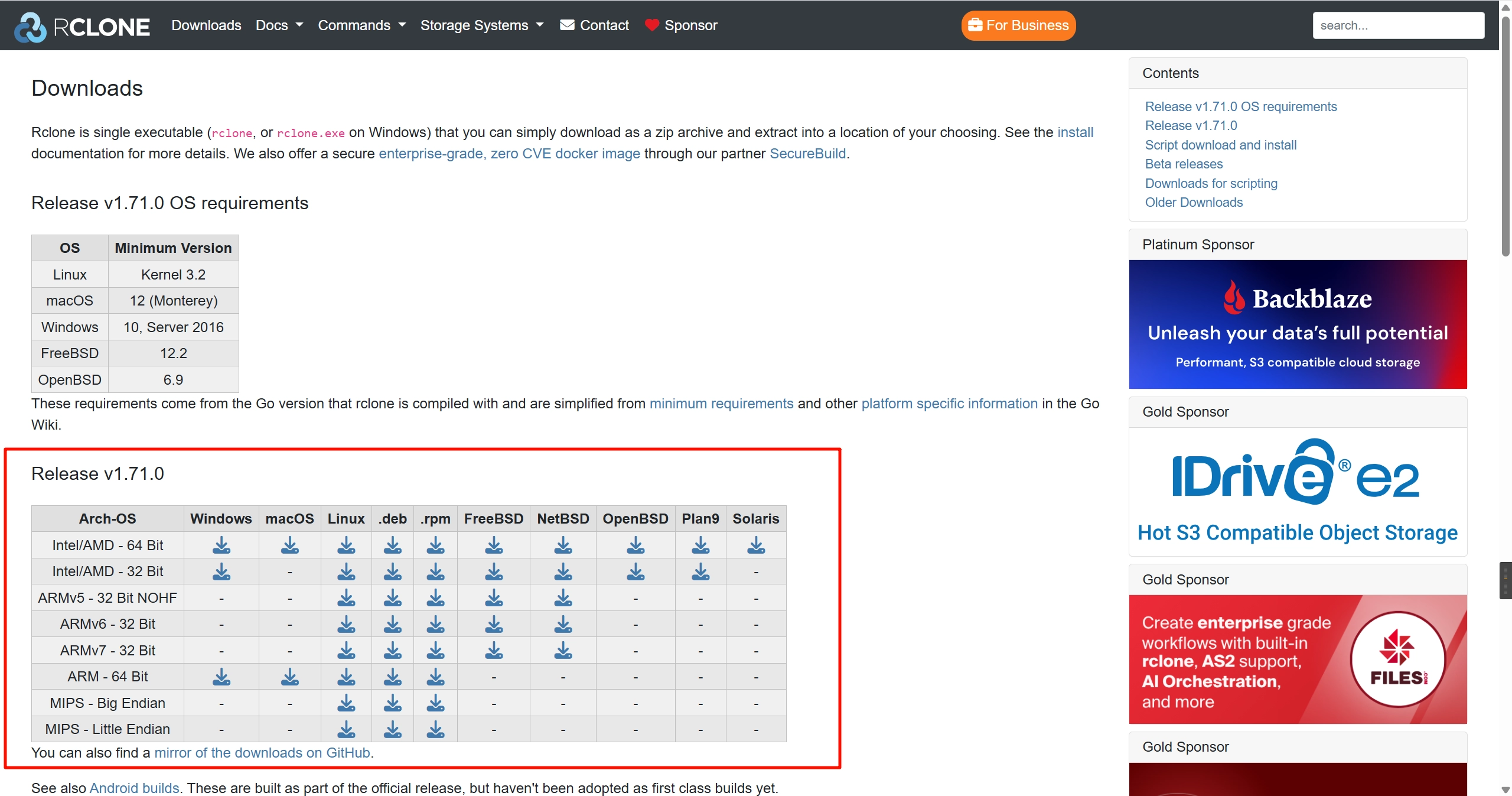The image size is (1512, 796).
Task: Download Intel/AMD 64 Bit .deb package
Action: pos(393,545)
